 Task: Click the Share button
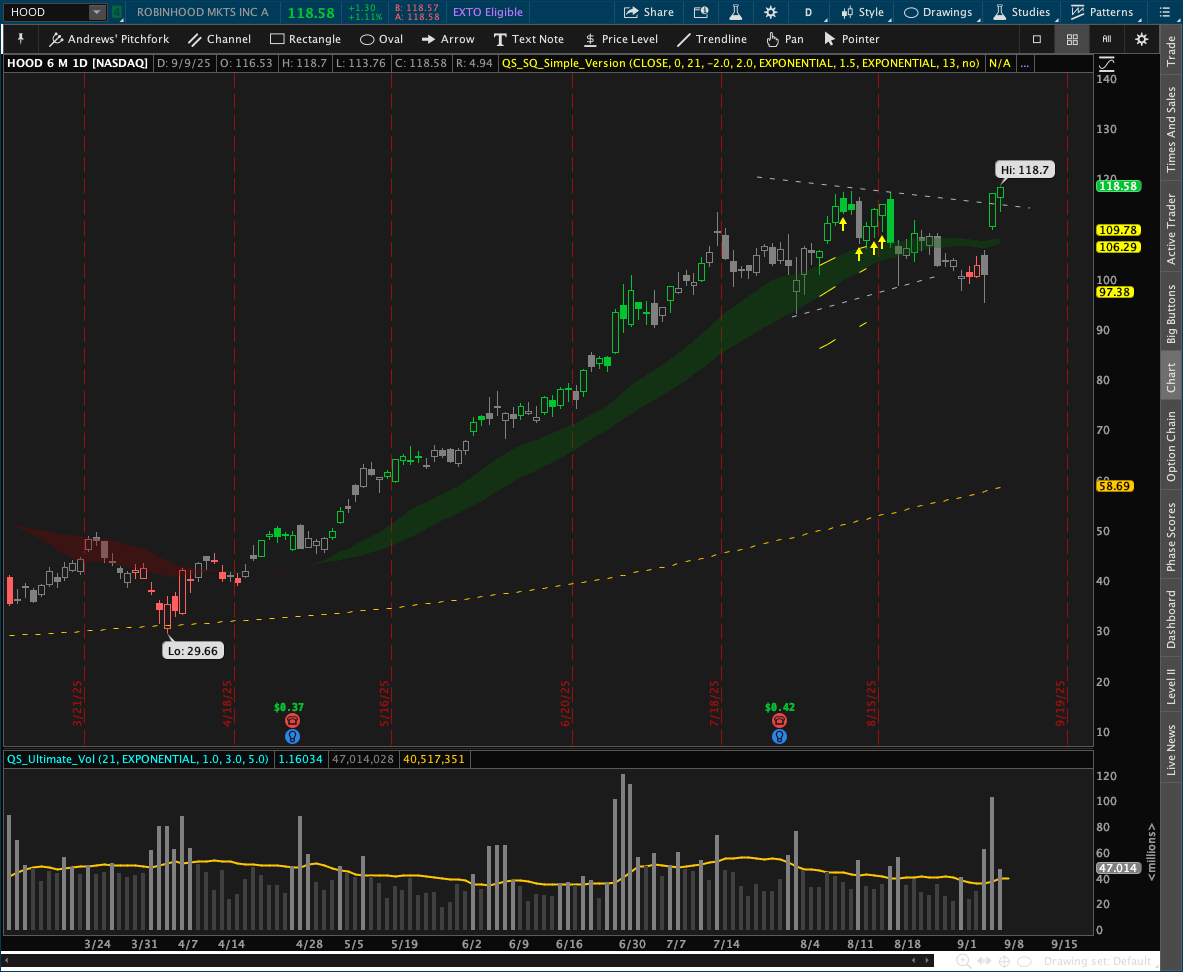pyautogui.click(x=649, y=12)
